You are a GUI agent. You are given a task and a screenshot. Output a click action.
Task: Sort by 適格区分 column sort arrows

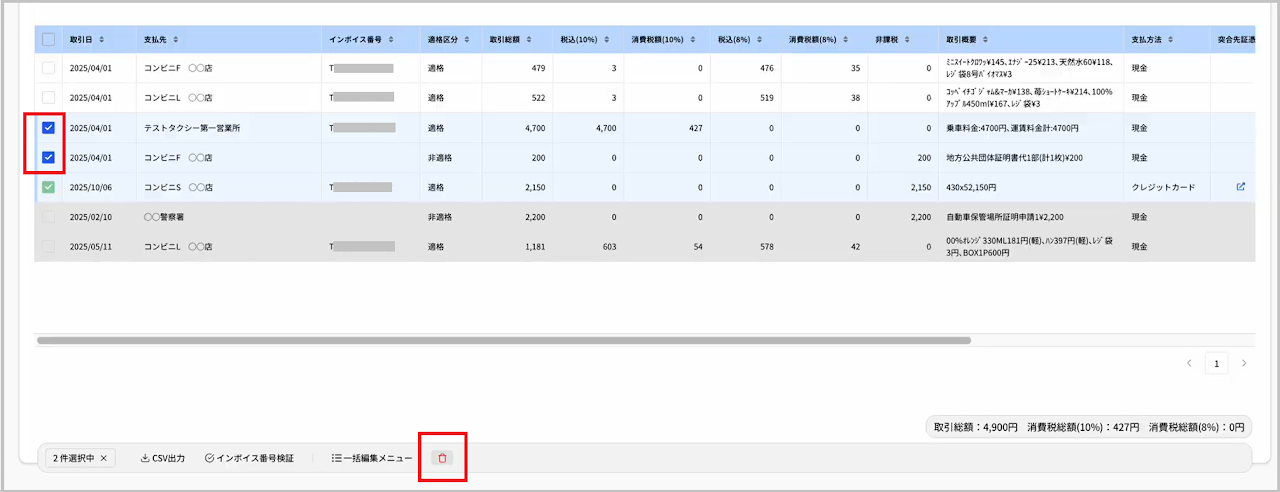(466, 40)
